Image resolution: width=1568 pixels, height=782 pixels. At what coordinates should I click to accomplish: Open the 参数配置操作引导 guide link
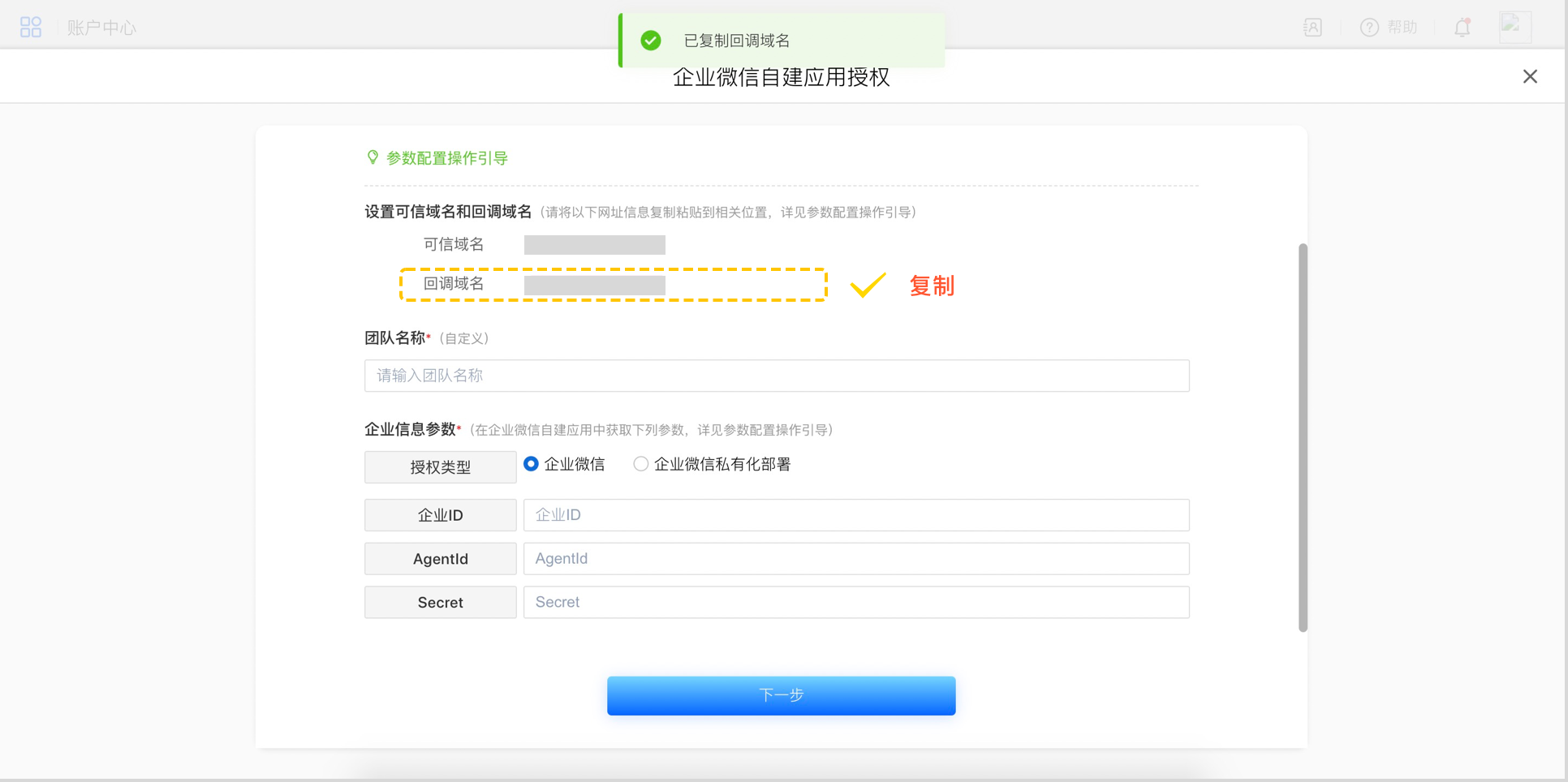point(446,158)
